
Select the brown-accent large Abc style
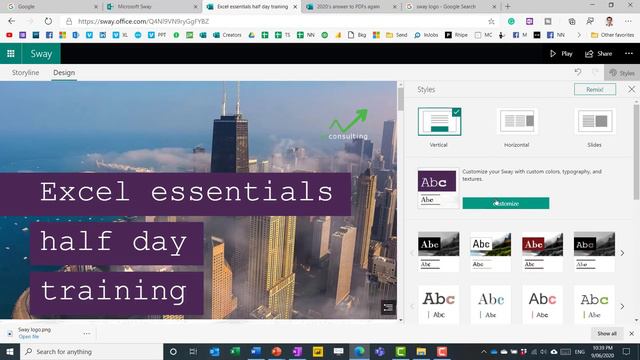coord(439,305)
